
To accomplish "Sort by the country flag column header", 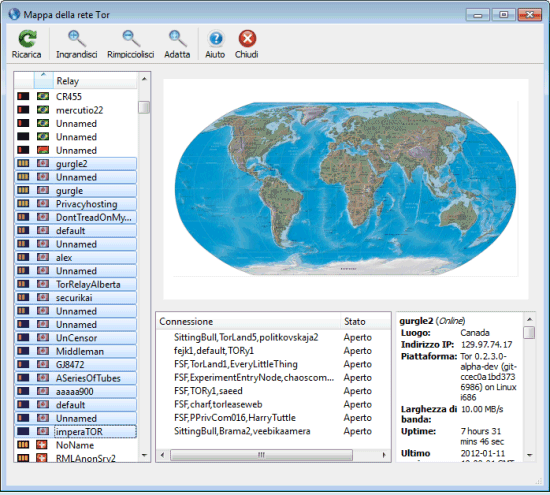I will tap(43, 81).
